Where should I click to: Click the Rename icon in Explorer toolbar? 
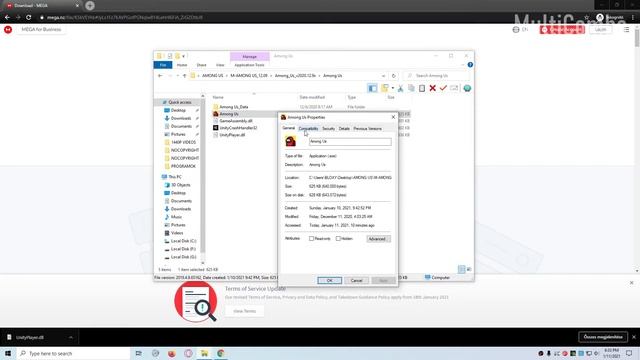pyautogui.click(x=454, y=88)
